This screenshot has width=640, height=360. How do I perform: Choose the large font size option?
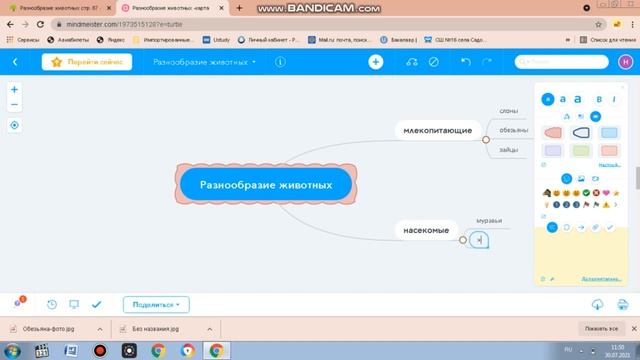pos(578,99)
